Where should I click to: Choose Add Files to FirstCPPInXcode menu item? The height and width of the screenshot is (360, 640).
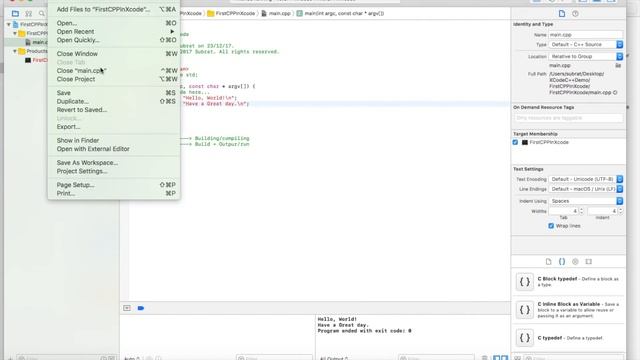click(114, 9)
